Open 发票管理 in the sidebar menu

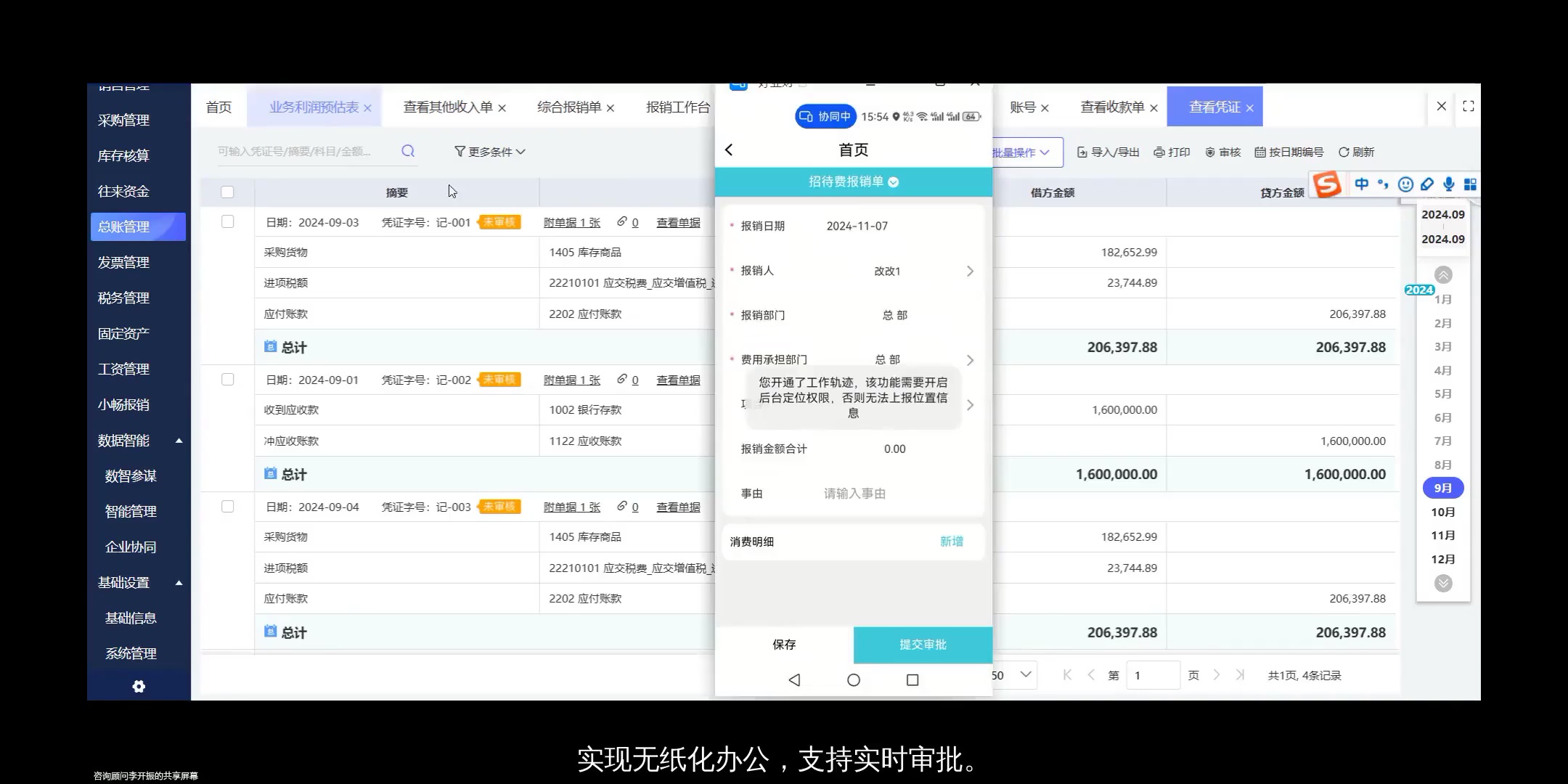tap(125, 262)
